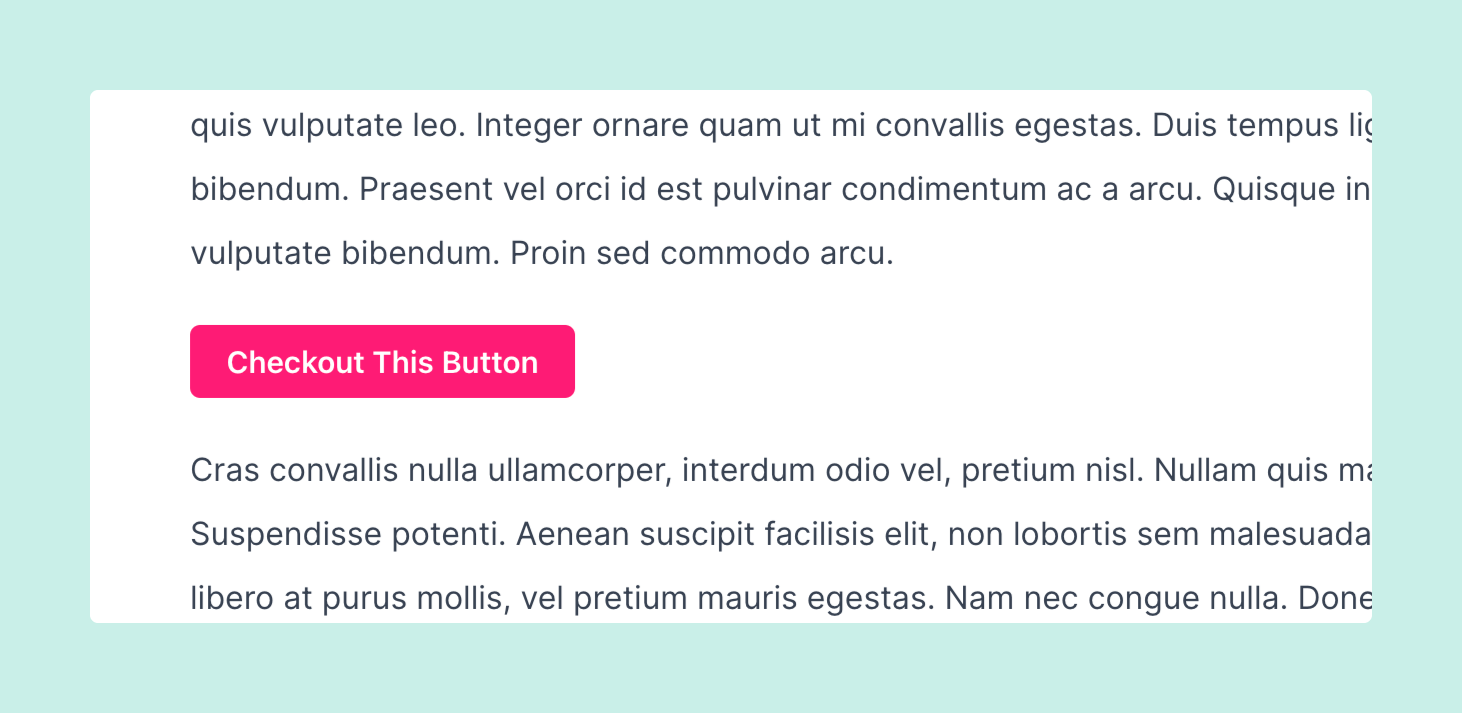Viewport: 1462px width, 713px height.
Task: Click the pink Checkout This Button
Action: (x=382, y=362)
